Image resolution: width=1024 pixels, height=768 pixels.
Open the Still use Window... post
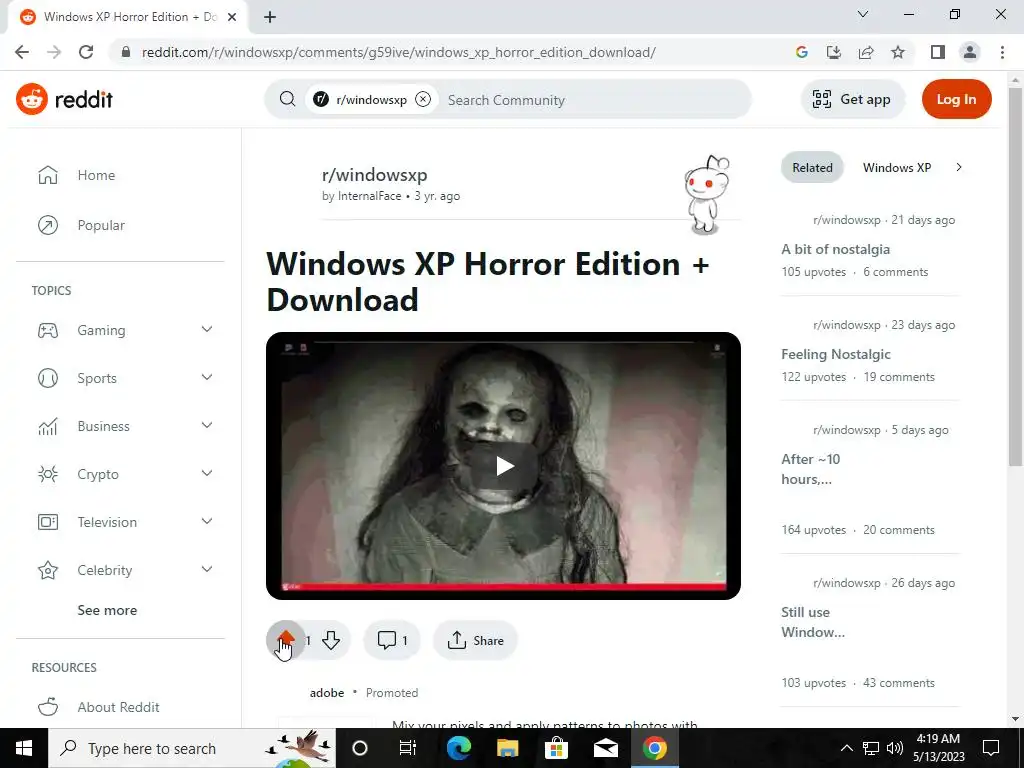(813, 622)
